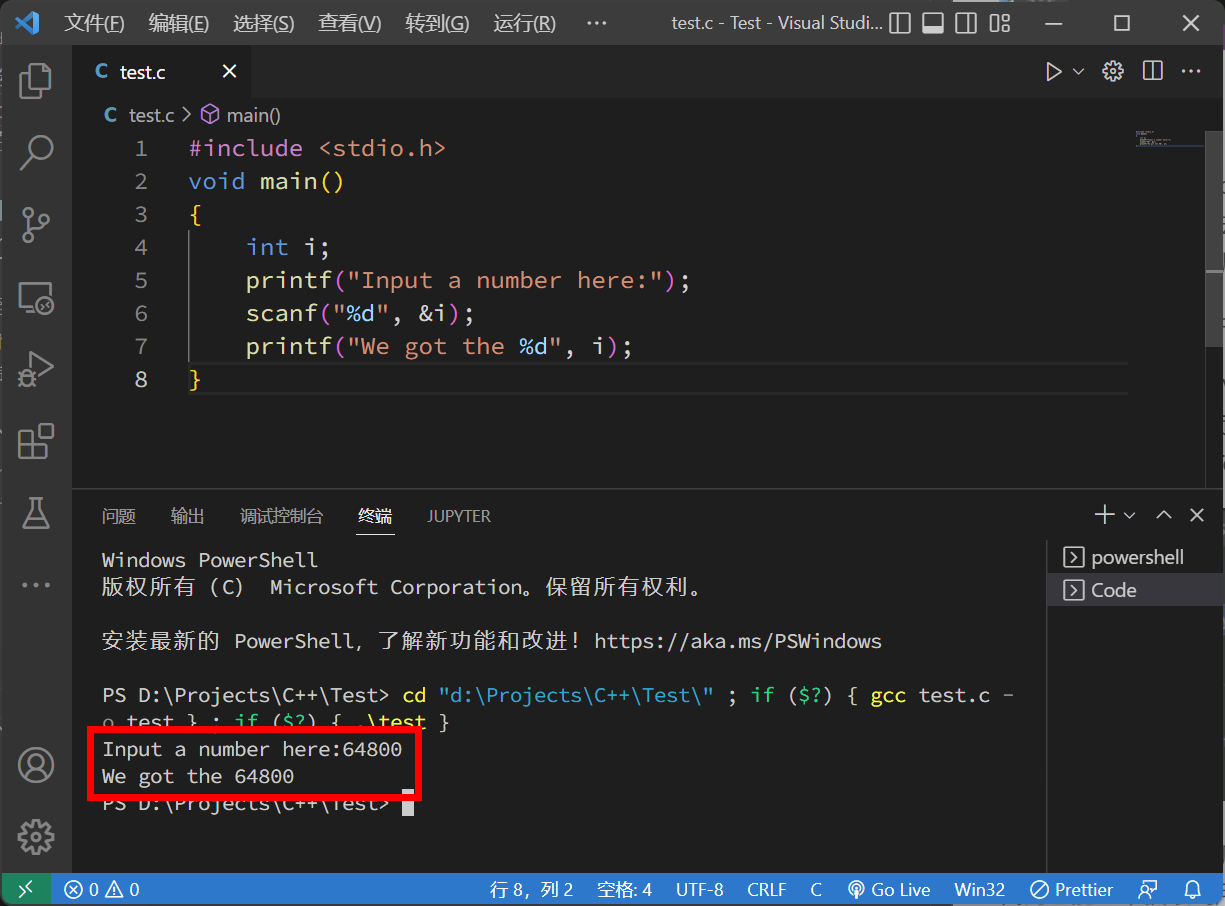Open the 选择(S) menu
Image resolution: width=1225 pixels, height=906 pixels.
(264, 23)
